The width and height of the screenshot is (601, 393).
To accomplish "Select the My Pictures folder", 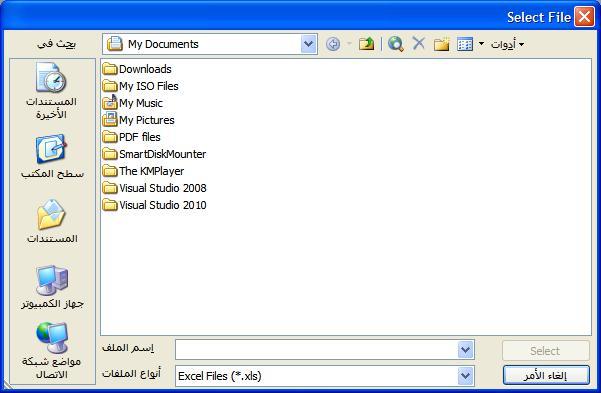I will (138, 120).
